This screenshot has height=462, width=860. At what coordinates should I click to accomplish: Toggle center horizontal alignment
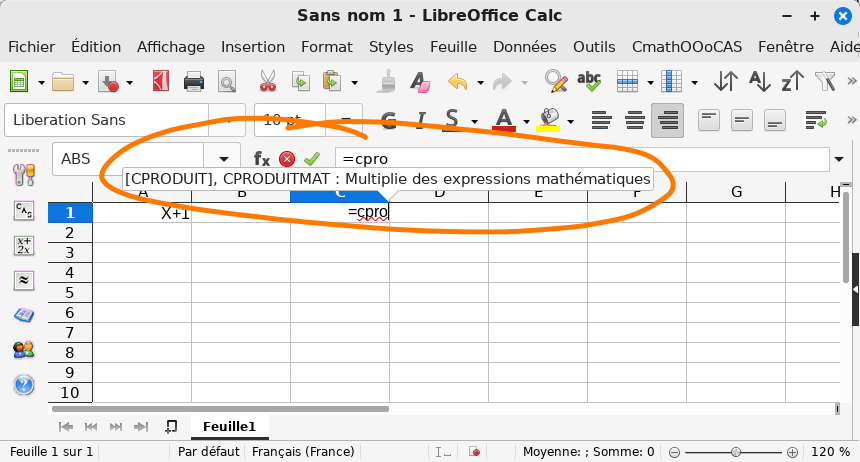tap(634, 121)
